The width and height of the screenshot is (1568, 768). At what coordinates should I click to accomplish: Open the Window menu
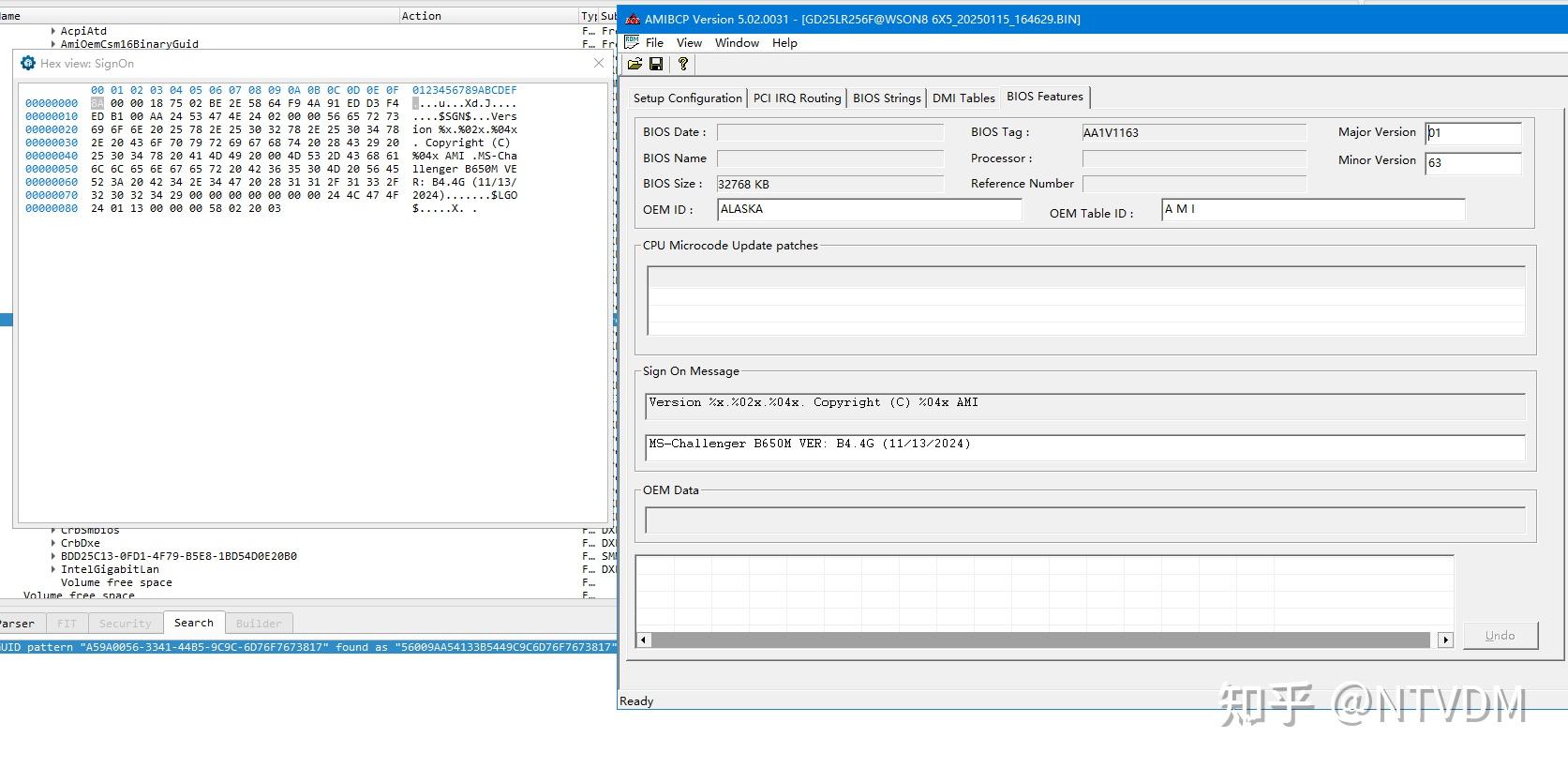(737, 42)
